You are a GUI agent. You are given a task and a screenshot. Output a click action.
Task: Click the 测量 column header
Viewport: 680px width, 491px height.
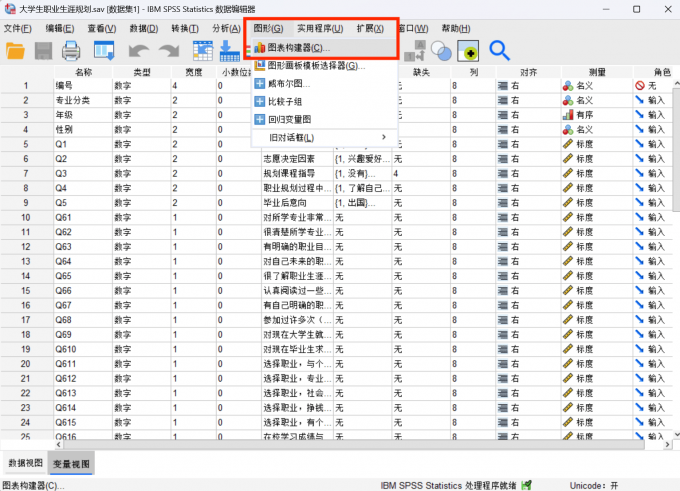coord(597,72)
